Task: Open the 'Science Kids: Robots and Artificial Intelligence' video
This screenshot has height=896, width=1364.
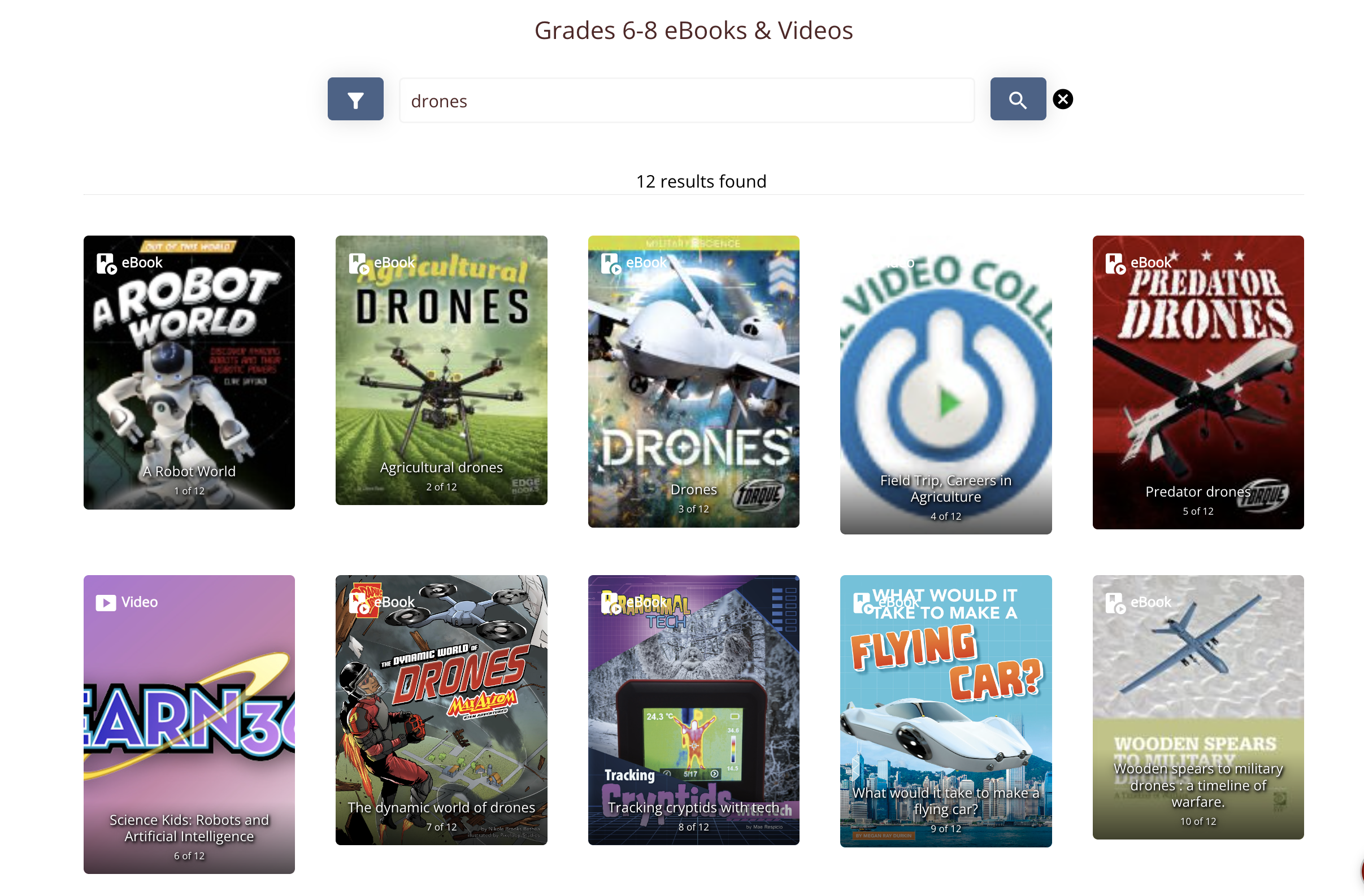Action: pos(189,724)
